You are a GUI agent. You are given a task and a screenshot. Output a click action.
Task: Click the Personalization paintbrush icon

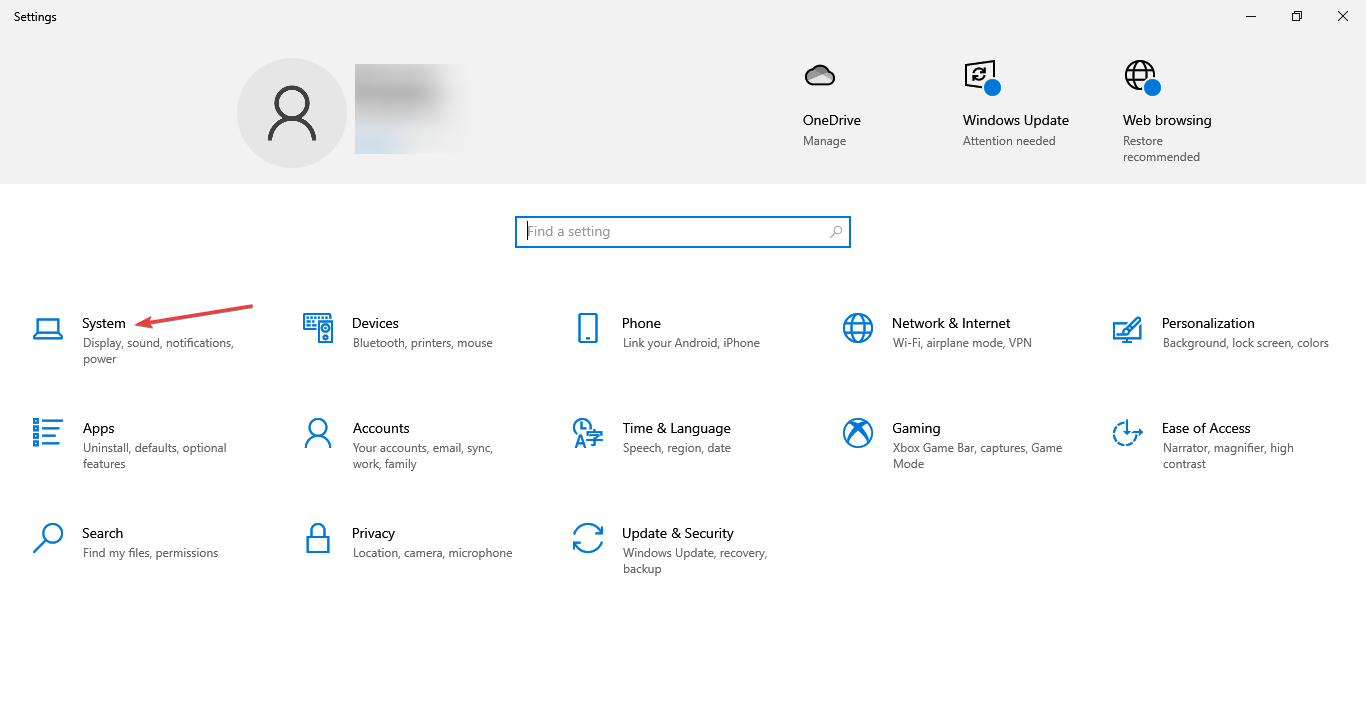click(1127, 329)
